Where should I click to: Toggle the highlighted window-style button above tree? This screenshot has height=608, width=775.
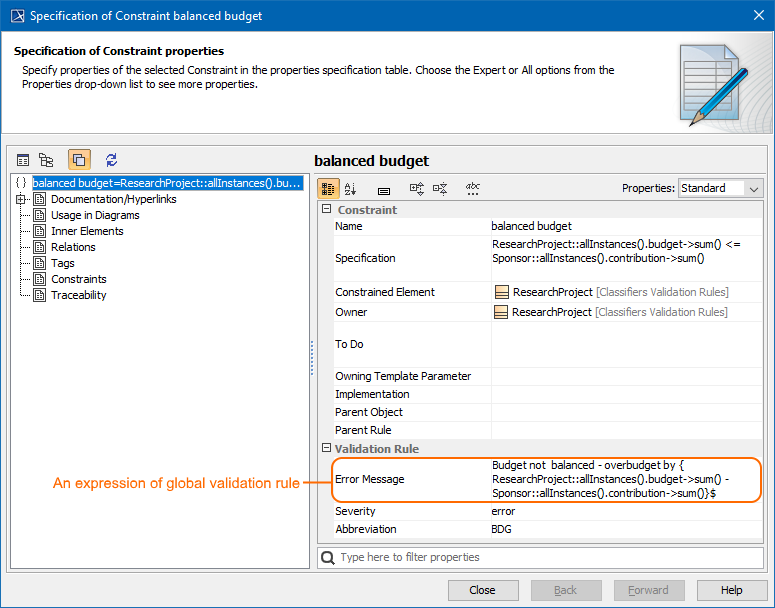click(79, 160)
